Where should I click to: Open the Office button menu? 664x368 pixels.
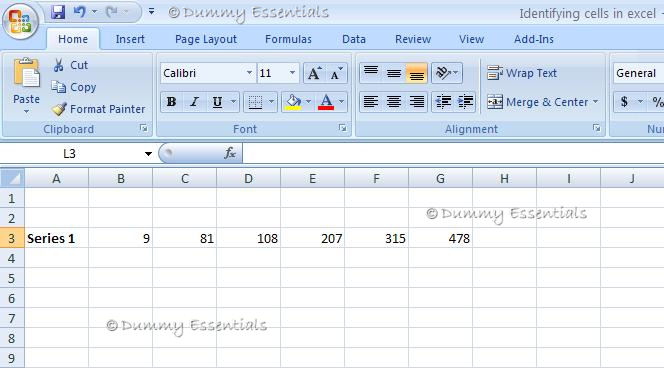coord(20,21)
